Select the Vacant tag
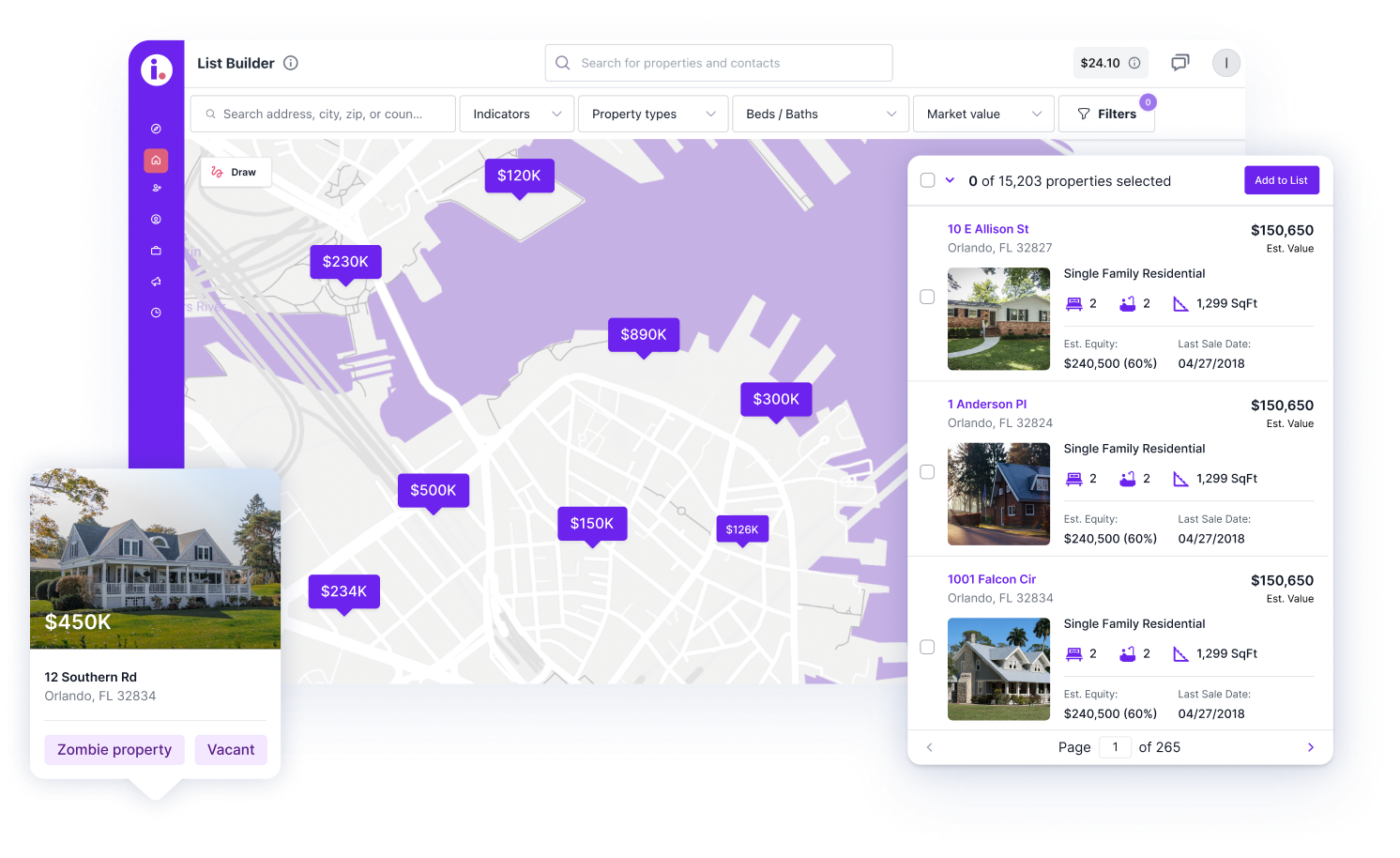 [231, 749]
